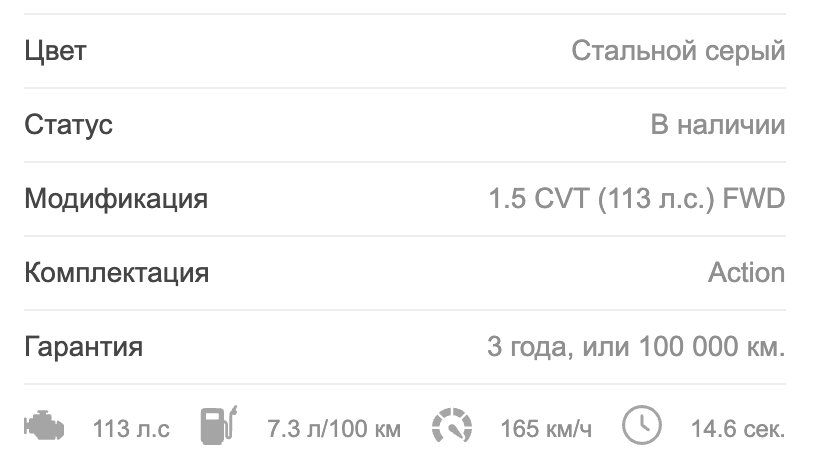
Task: Click the speedometer max speed icon
Action: point(452,428)
